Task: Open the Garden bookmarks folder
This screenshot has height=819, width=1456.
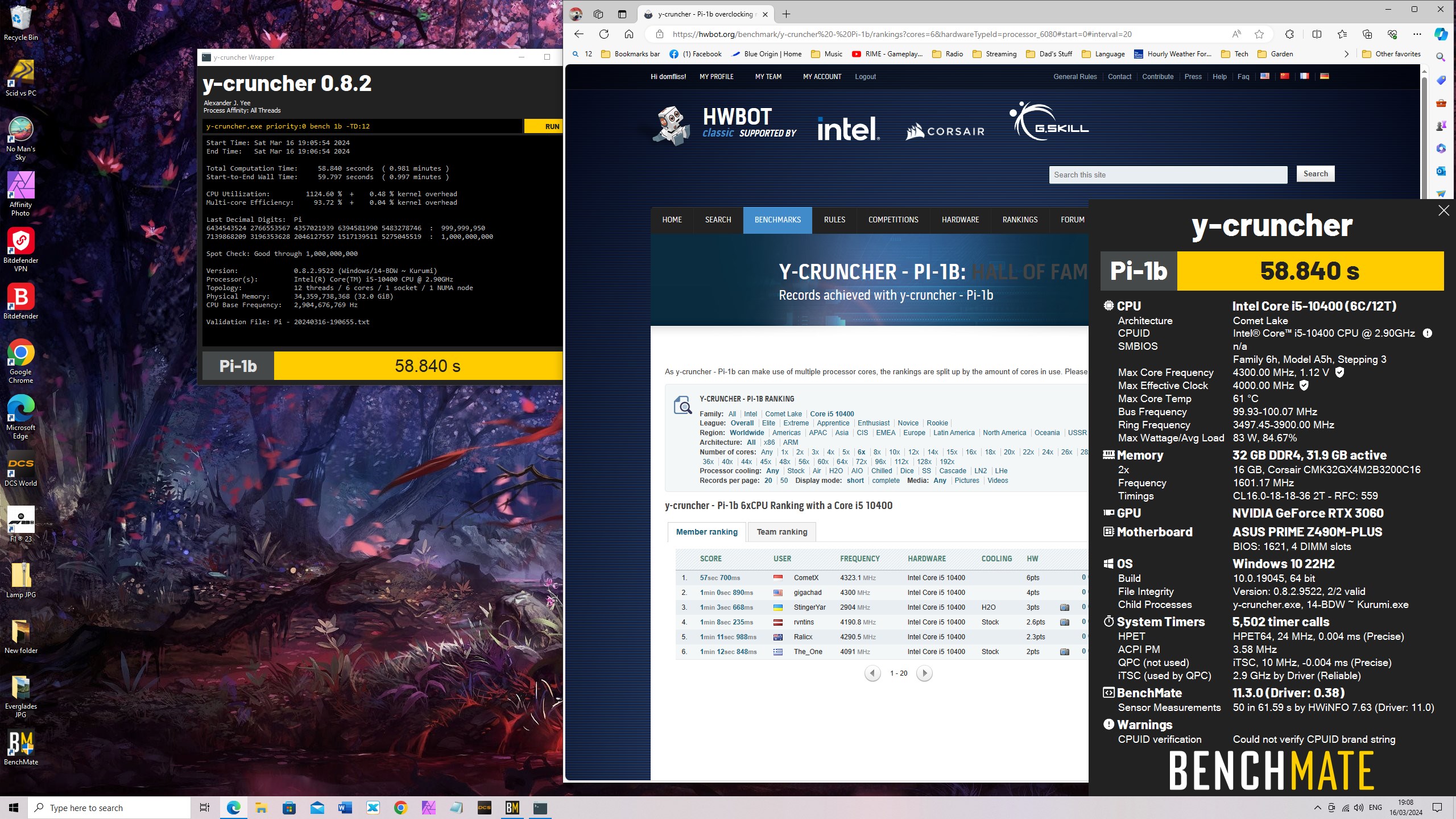Action: tap(1275, 54)
